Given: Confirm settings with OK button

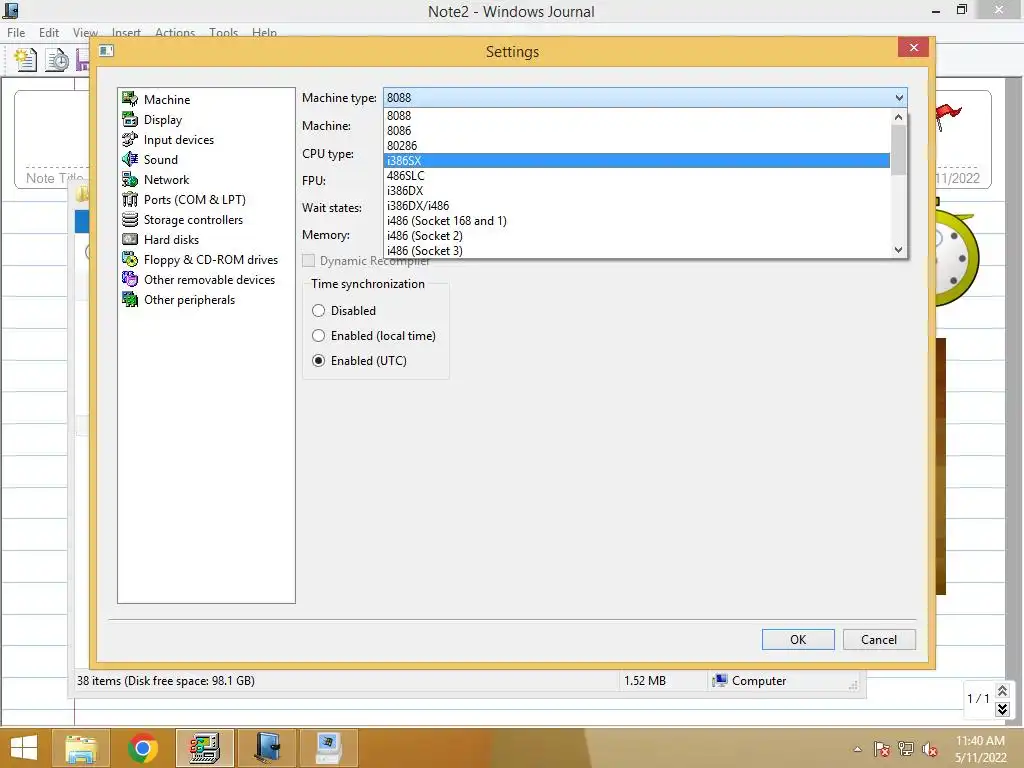Looking at the screenshot, I should (x=798, y=639).
